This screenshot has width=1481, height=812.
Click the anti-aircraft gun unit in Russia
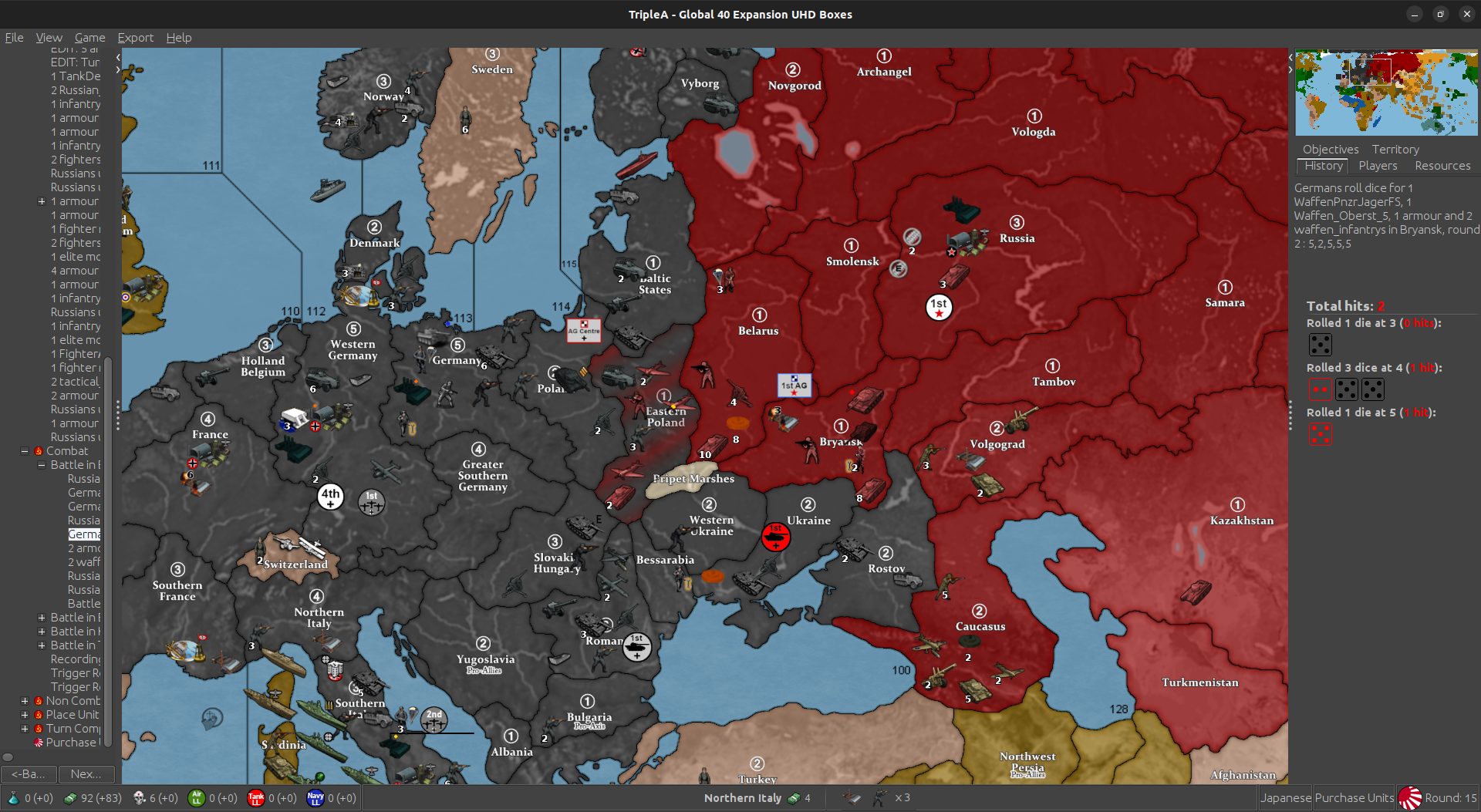click(x=961, y=209)
